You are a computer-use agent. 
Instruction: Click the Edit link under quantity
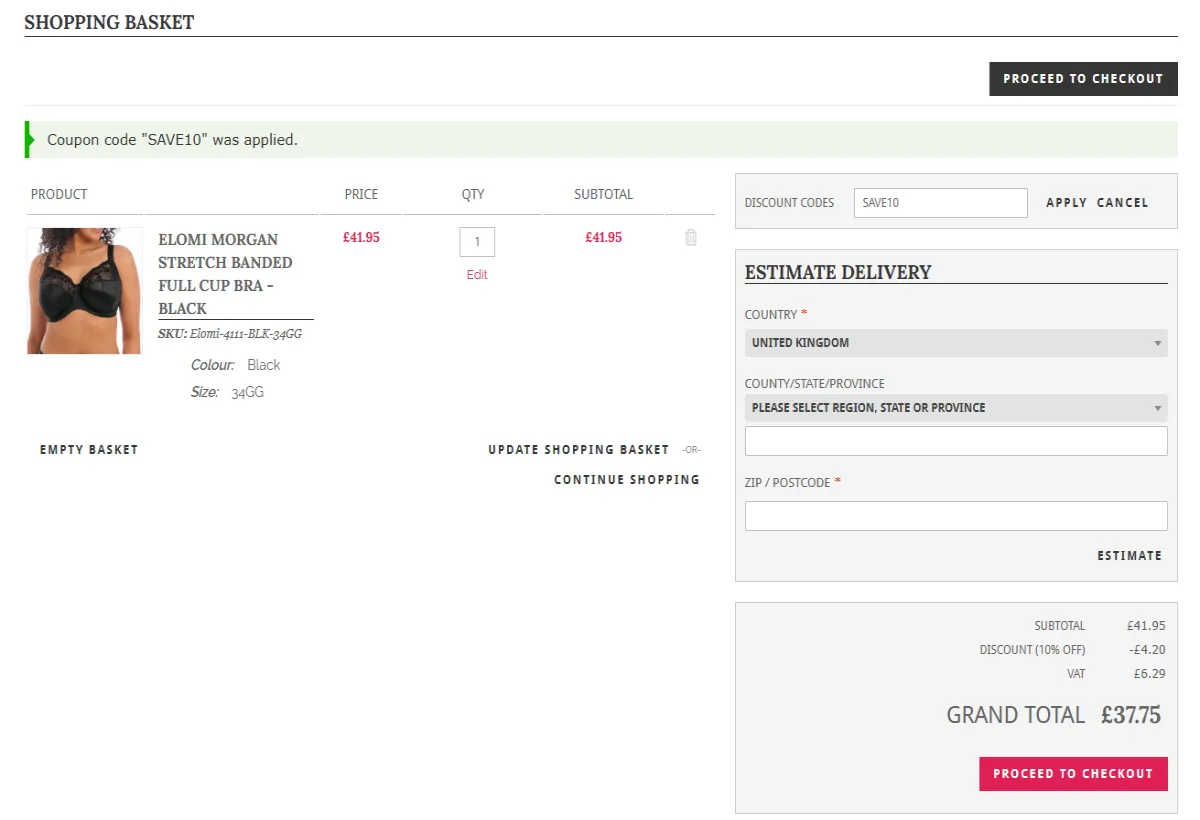(x=477, y=275)
